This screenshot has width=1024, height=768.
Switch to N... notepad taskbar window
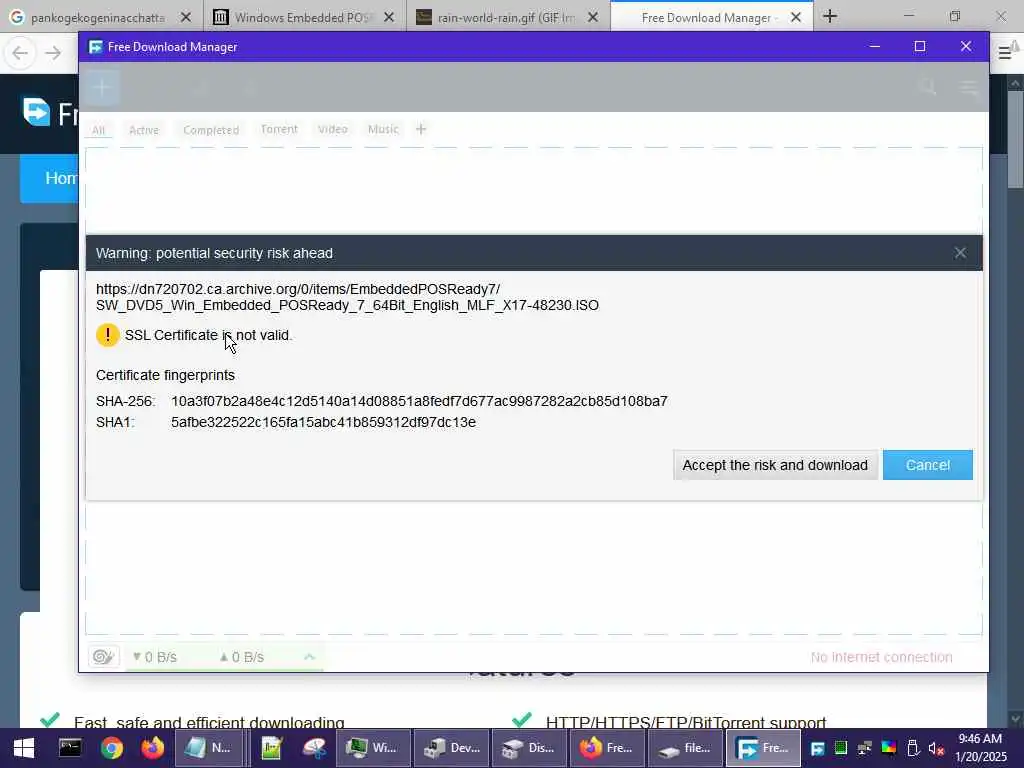tap(209, 748)
